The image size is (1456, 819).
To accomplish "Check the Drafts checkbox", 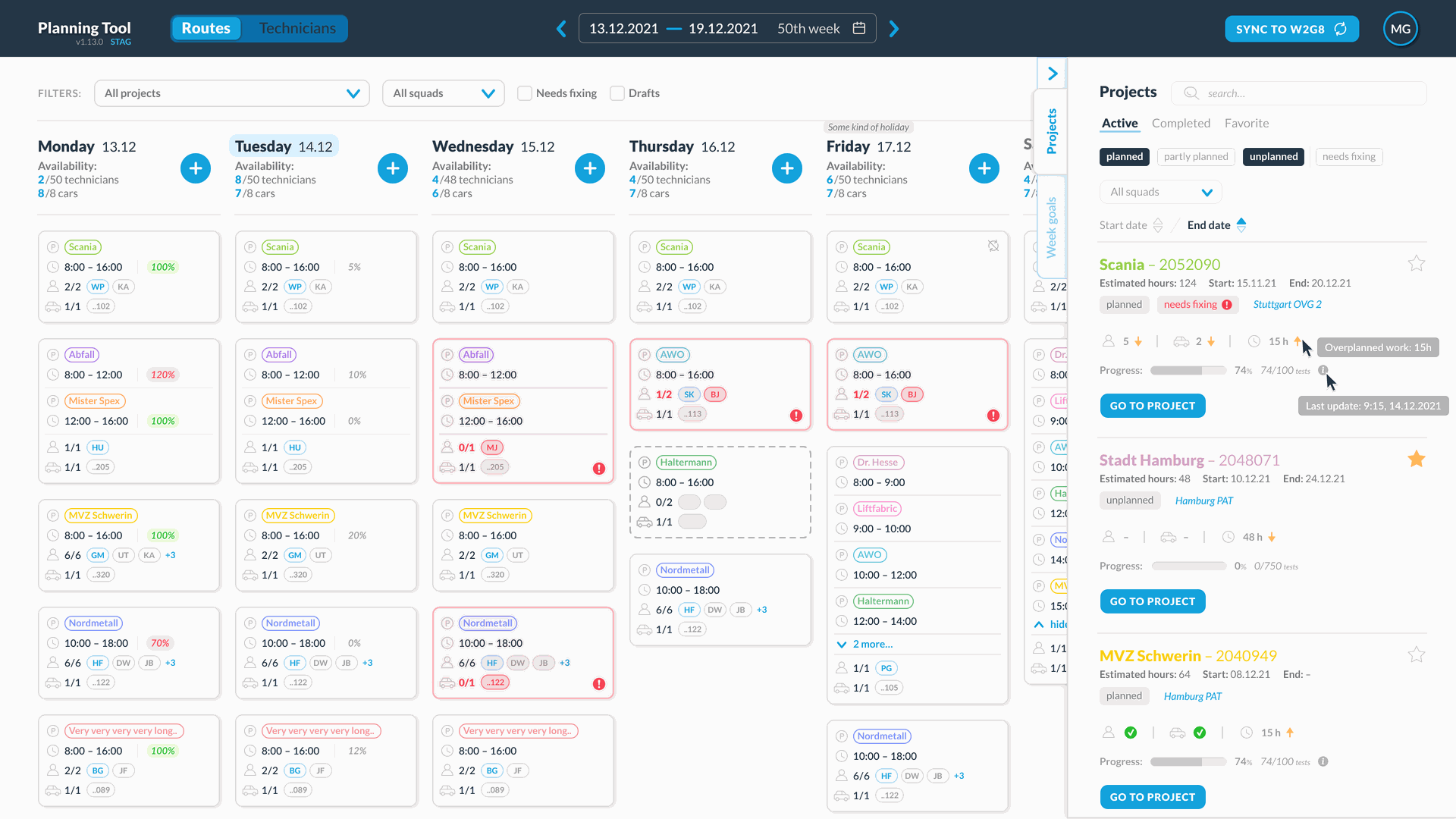I will point(617,93).
